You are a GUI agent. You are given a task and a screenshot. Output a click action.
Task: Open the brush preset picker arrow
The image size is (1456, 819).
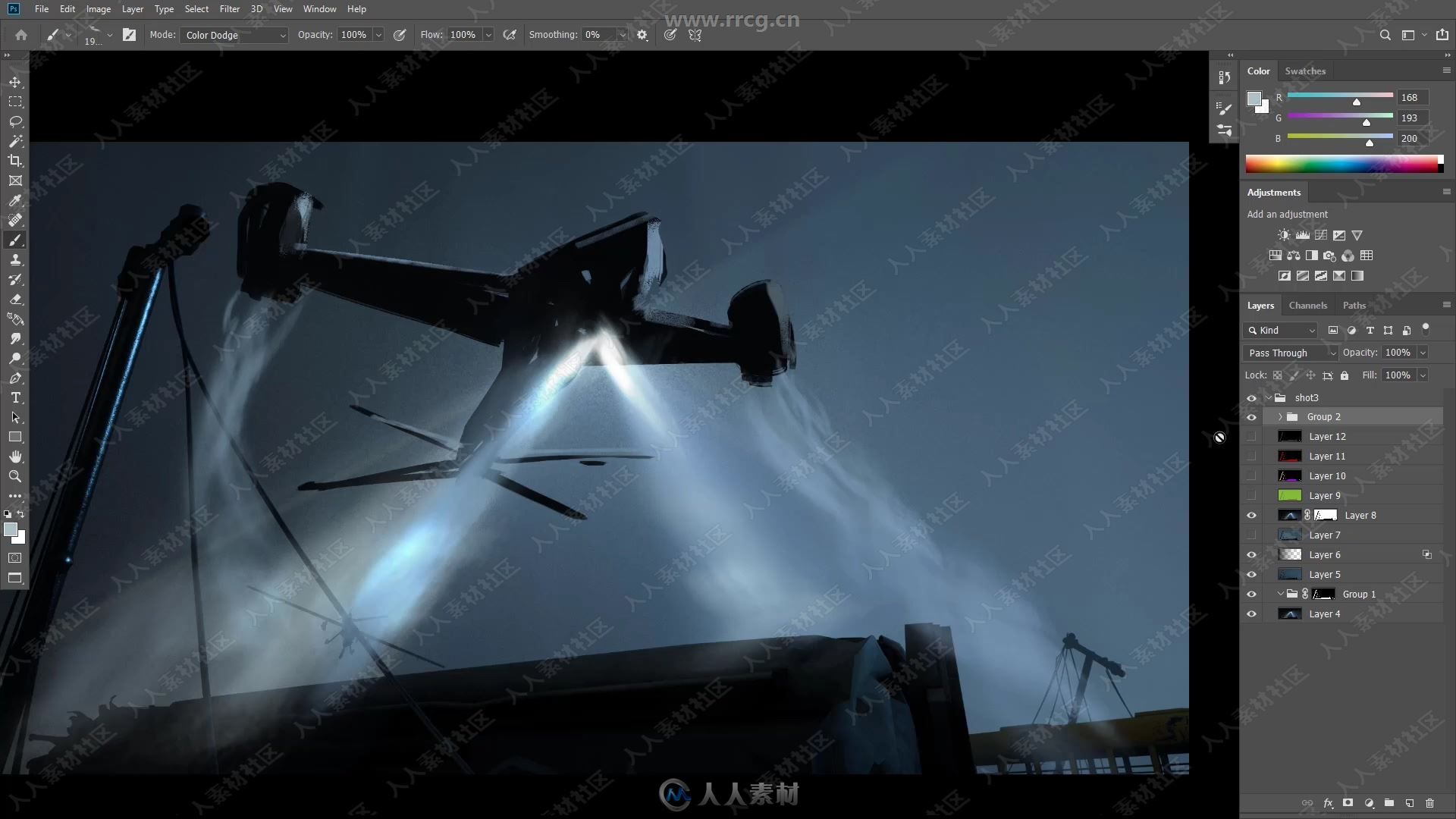110,35
